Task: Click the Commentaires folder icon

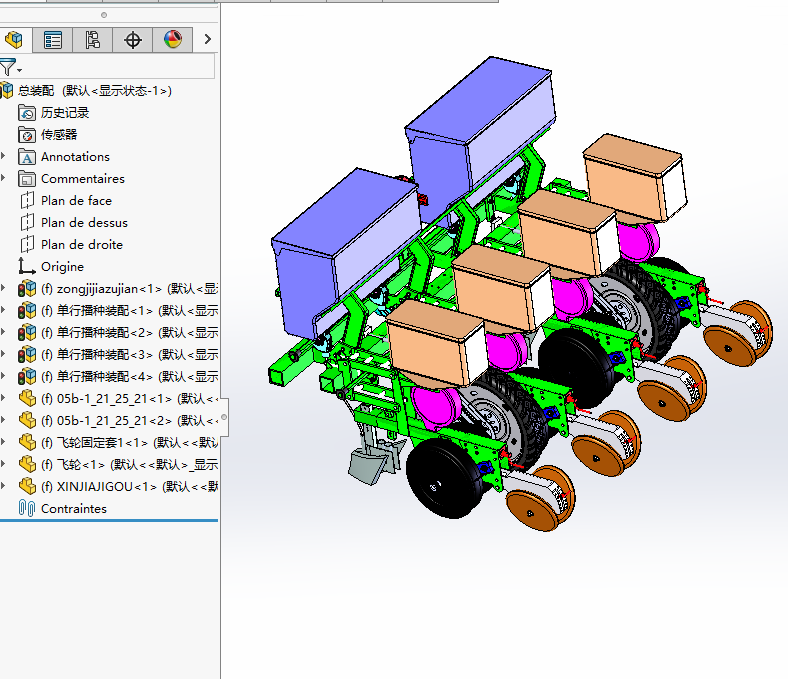Action: pos(27,179)
